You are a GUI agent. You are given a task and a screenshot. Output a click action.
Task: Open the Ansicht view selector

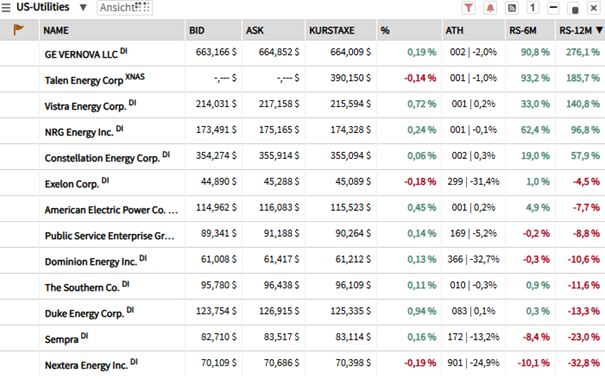click(125, 8)
